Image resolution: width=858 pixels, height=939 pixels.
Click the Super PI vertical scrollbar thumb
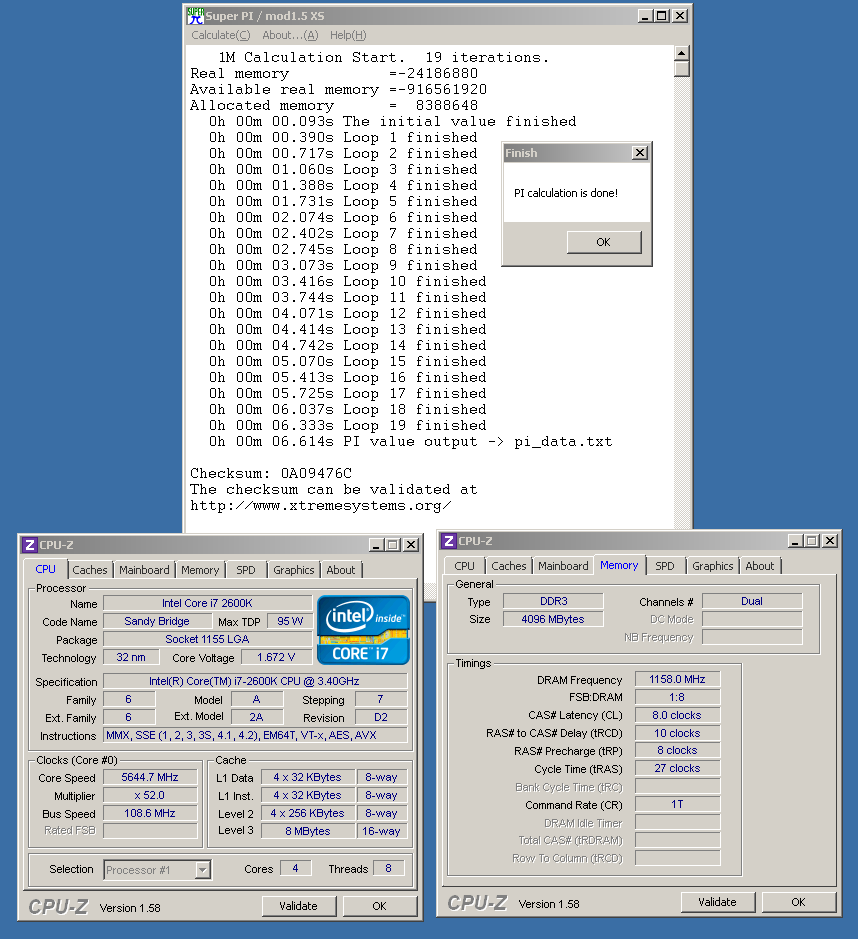click(x=681, y=69)
